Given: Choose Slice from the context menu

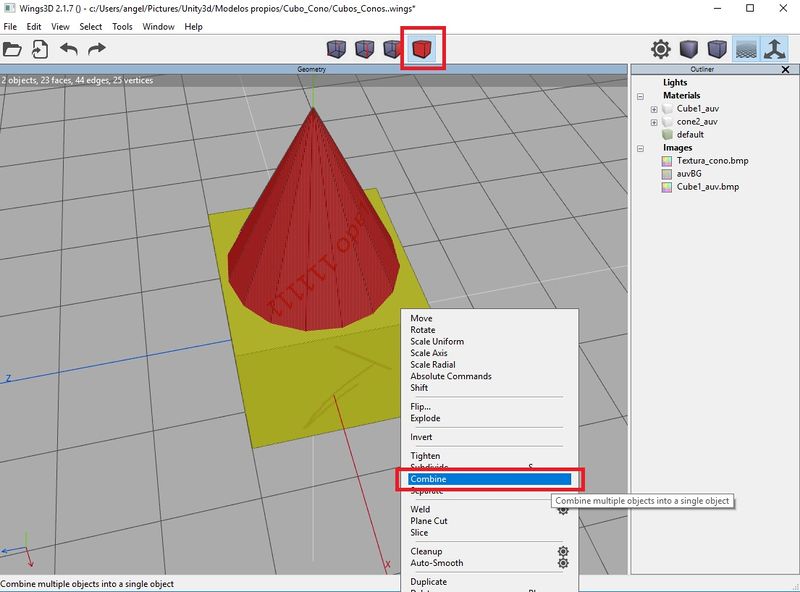Looking at the screenshot, I should (x=419, y=533).
